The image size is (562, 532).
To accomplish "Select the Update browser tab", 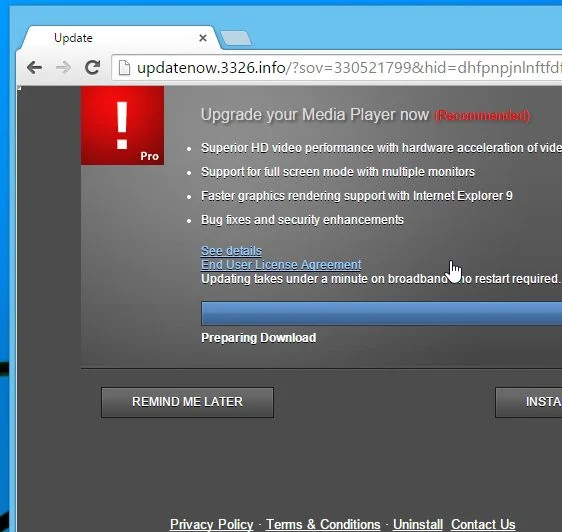I will click(x=120, y=38).
